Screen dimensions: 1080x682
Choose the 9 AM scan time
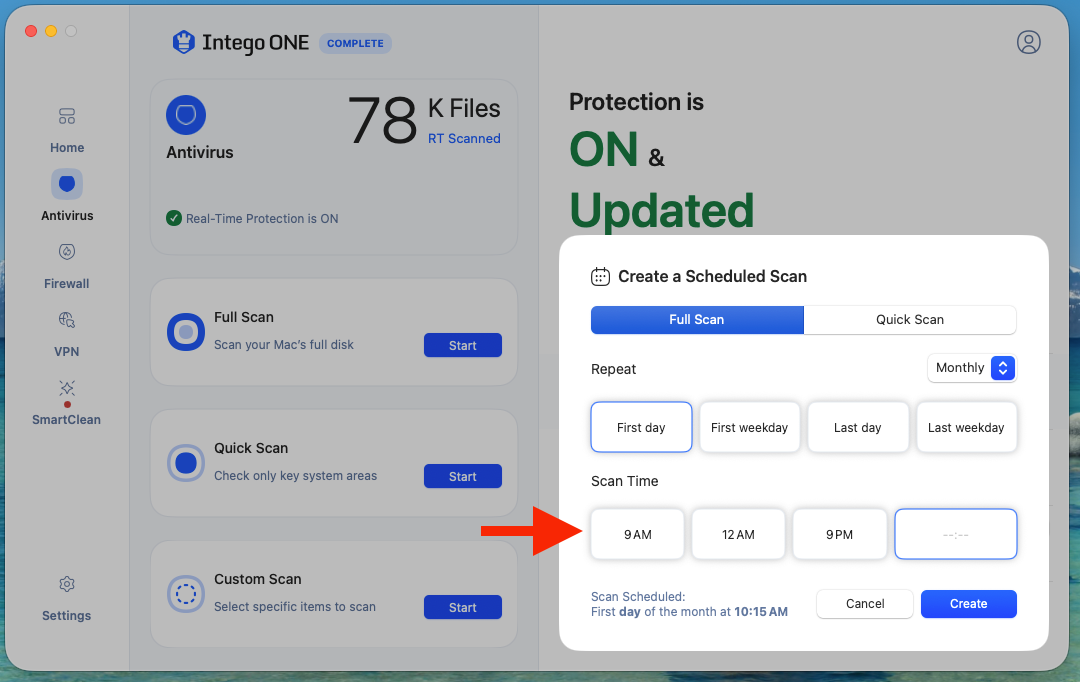tap(638, 534)
